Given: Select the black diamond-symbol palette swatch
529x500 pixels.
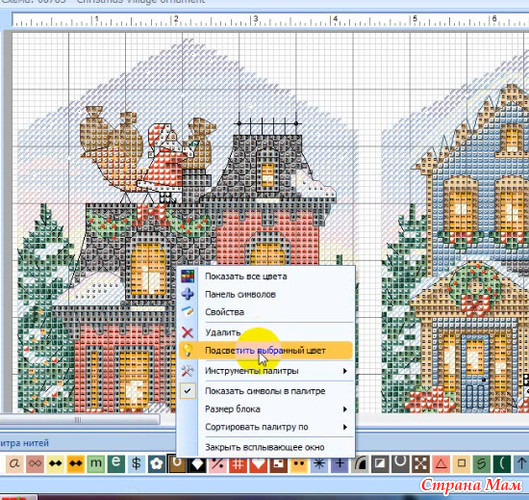Looking at the screenshot, I should [x=197, y=465].
